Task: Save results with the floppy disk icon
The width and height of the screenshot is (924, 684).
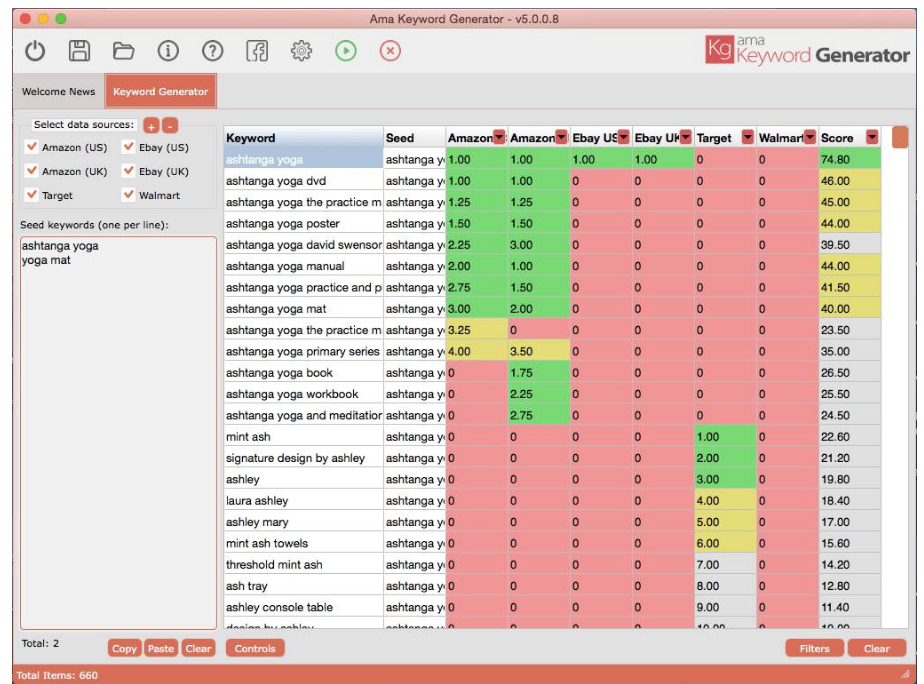Action: pos(80,51)
